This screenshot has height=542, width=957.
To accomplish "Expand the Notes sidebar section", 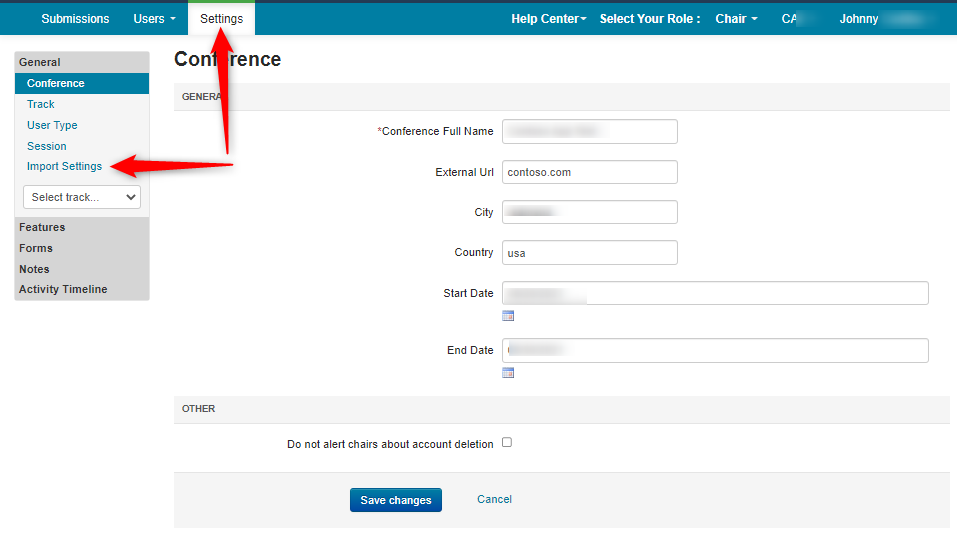I will [82, 269].
